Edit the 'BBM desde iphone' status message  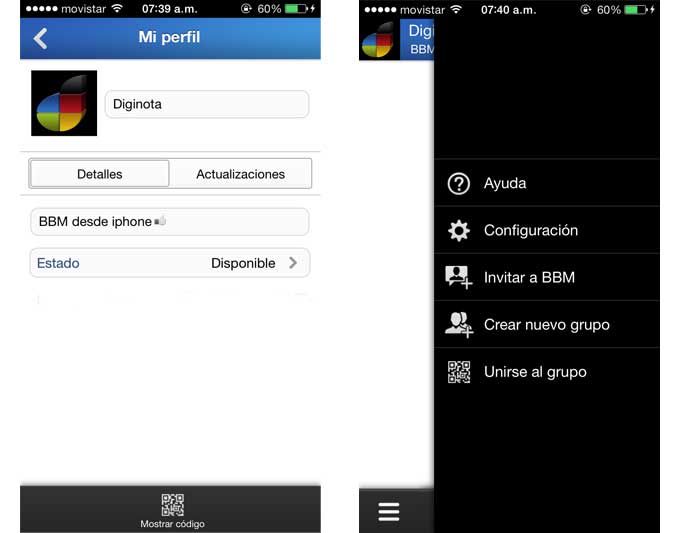tap(170, 221)
